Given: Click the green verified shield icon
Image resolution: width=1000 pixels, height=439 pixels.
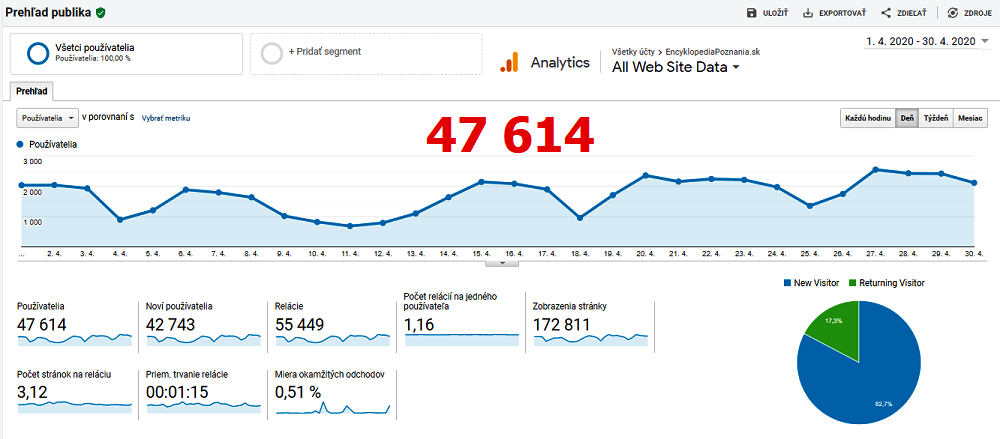Looking at the screenshot, I should point(101,13).
